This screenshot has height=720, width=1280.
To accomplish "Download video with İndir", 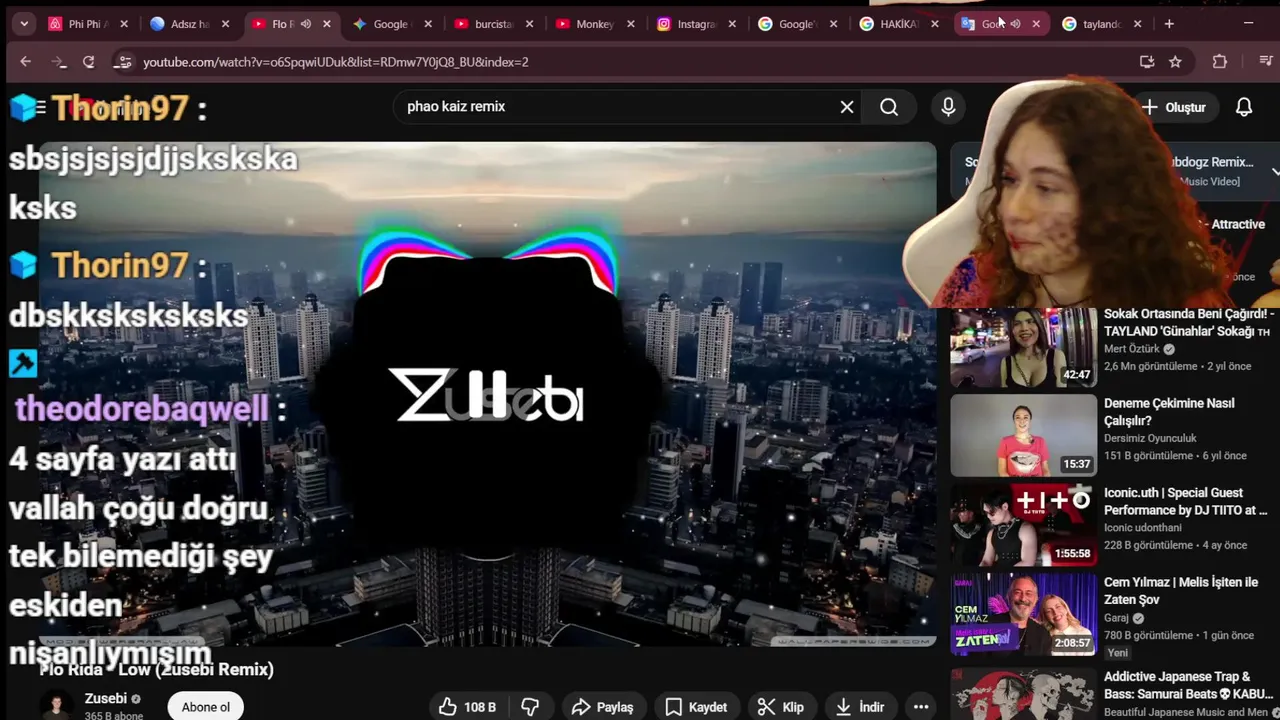I will click(x=861, y=707).
